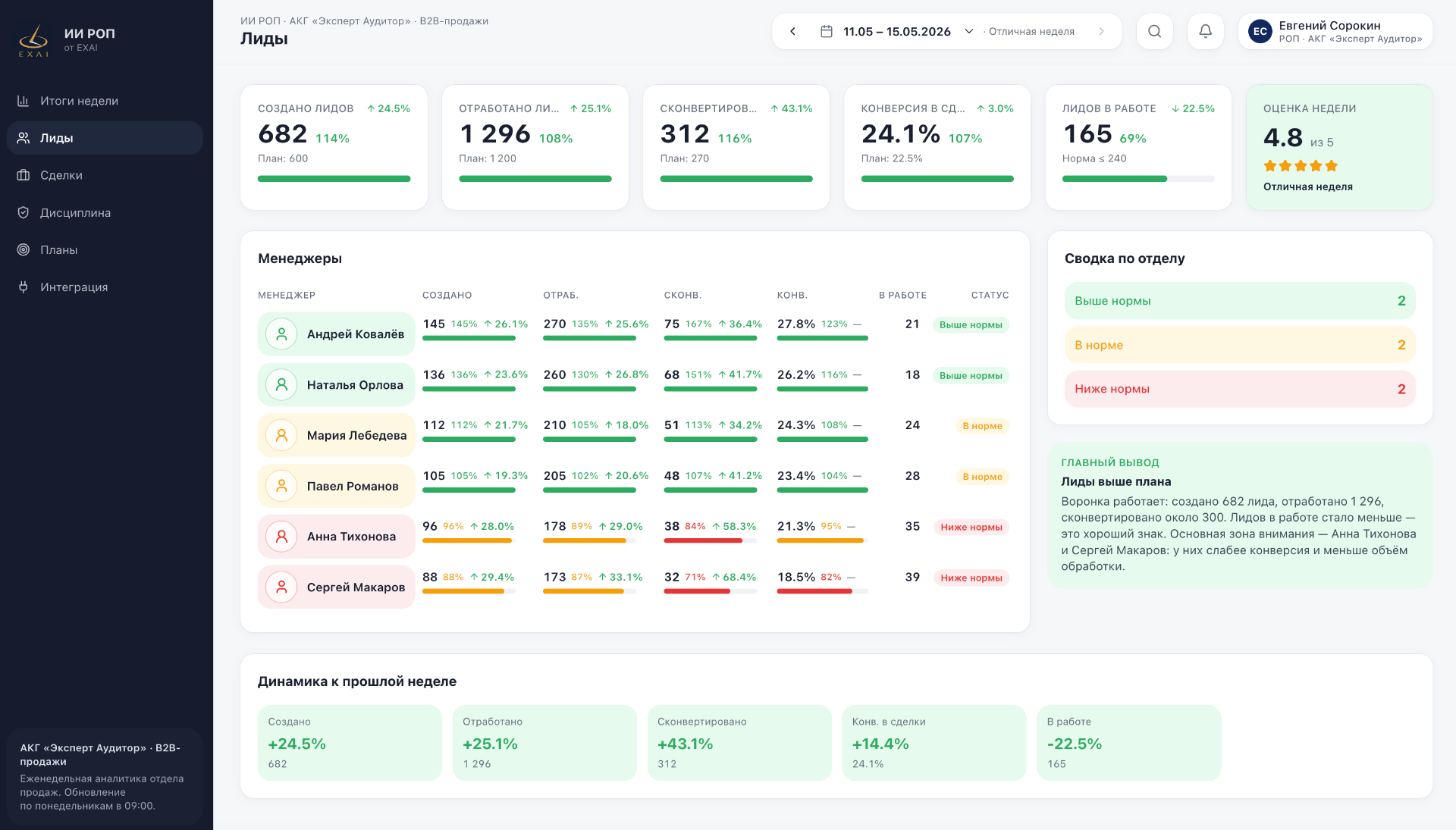1456x830 pixels.
Task: Click Павел Романов avatar icon
Action: pyautogui.click(x=281, y=486)
